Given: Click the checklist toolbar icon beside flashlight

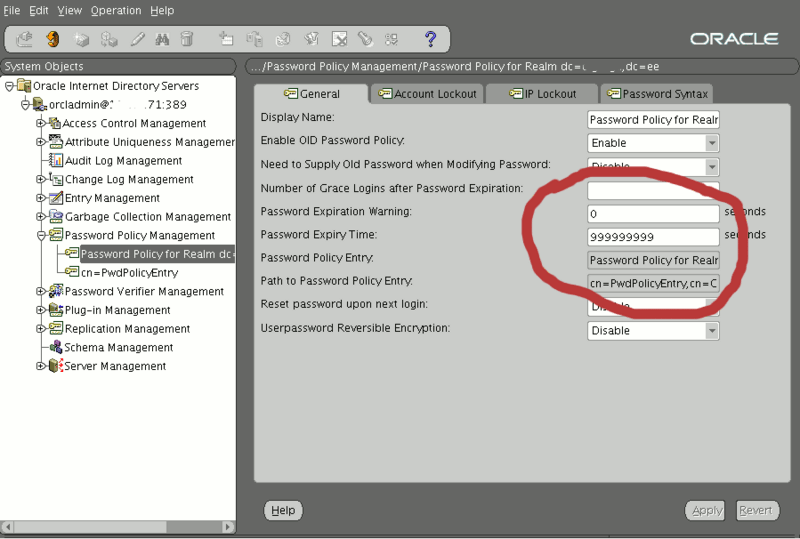Looking at the screenshot, I should click(391, 39).
